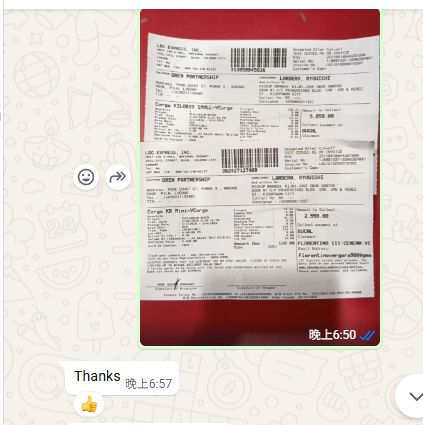The height and width of the screenshot is (425, 423).
Task: Click OREN PARTNERSHIP shipper name on lower receipt
Action: [186, 180]
